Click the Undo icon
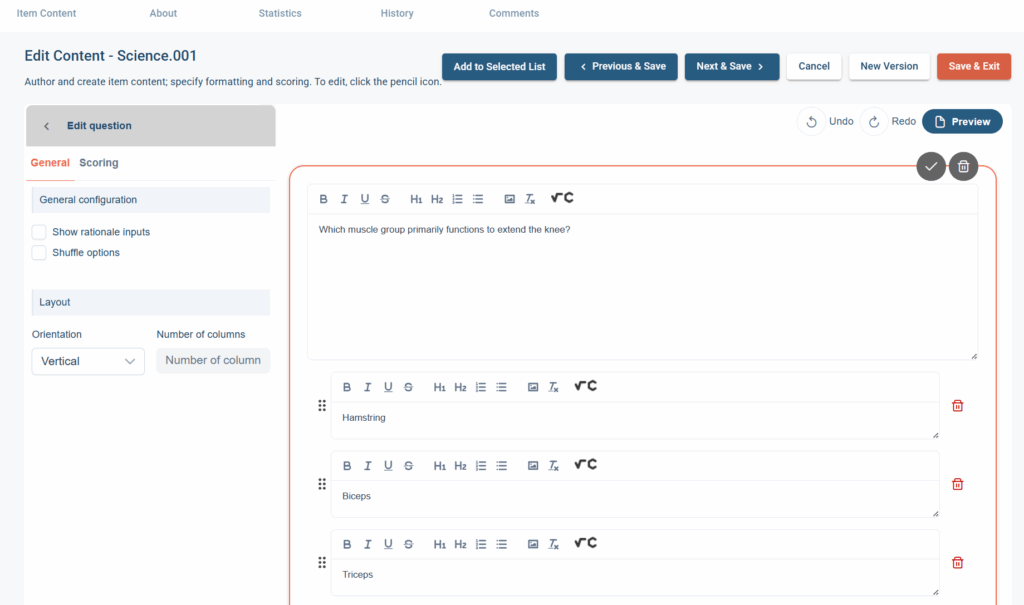1024x605 pixels. (x=811, y=122)
